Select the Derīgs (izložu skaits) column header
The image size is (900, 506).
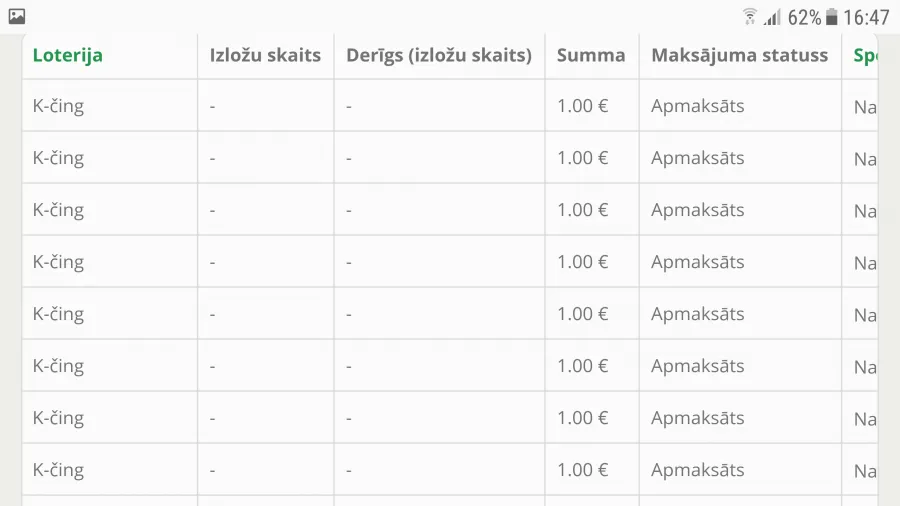point(439,55)
